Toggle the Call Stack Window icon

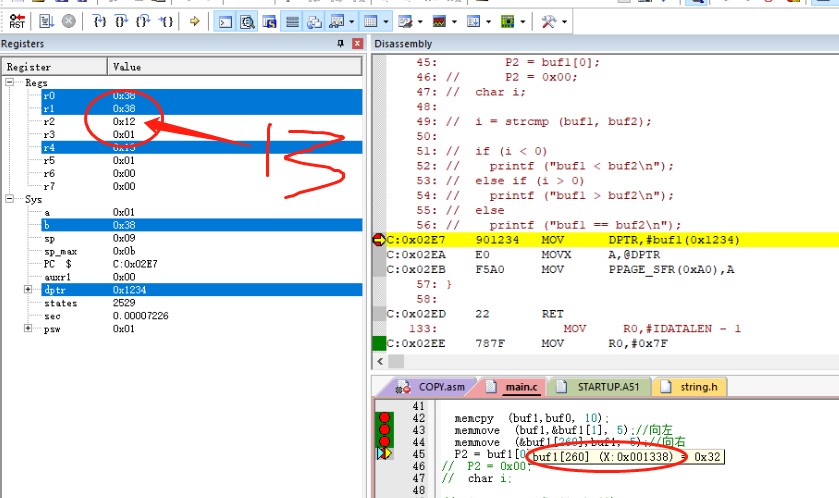pos(314,22)
